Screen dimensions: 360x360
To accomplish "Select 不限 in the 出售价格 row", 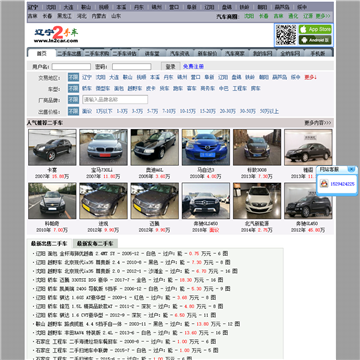I will 73,111.
